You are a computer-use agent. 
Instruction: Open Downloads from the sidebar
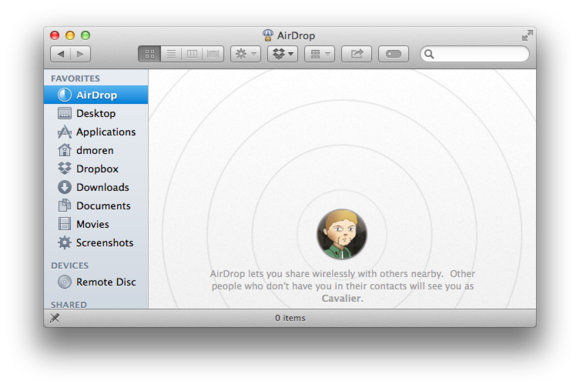96,188
